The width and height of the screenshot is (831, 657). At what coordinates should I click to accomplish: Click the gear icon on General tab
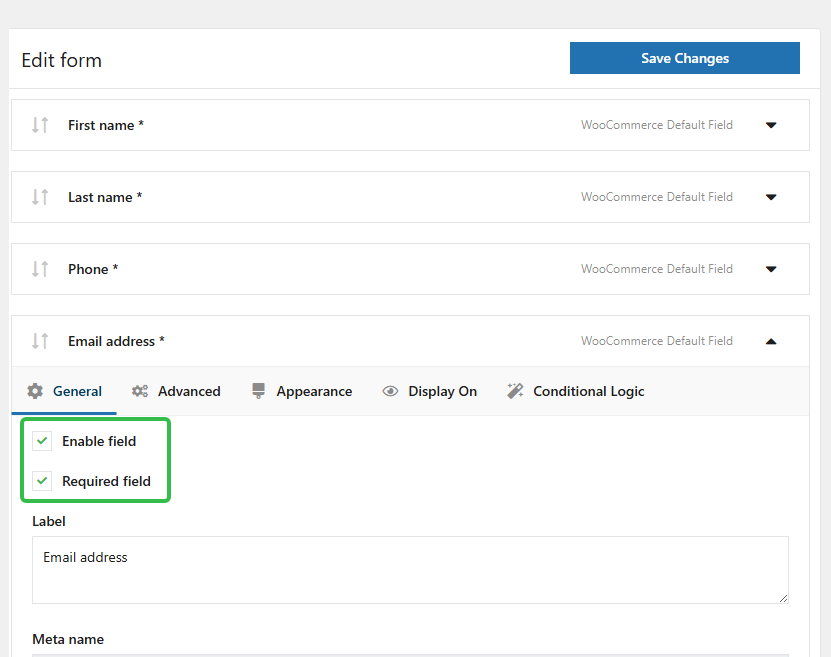[x=35, y=391]
